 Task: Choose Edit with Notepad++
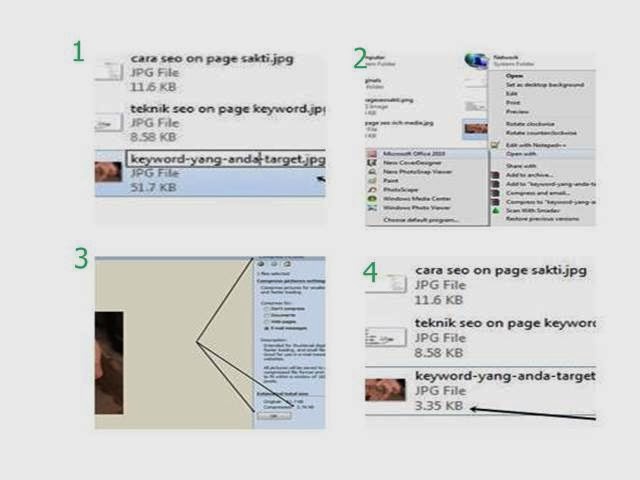pos(536,145)
